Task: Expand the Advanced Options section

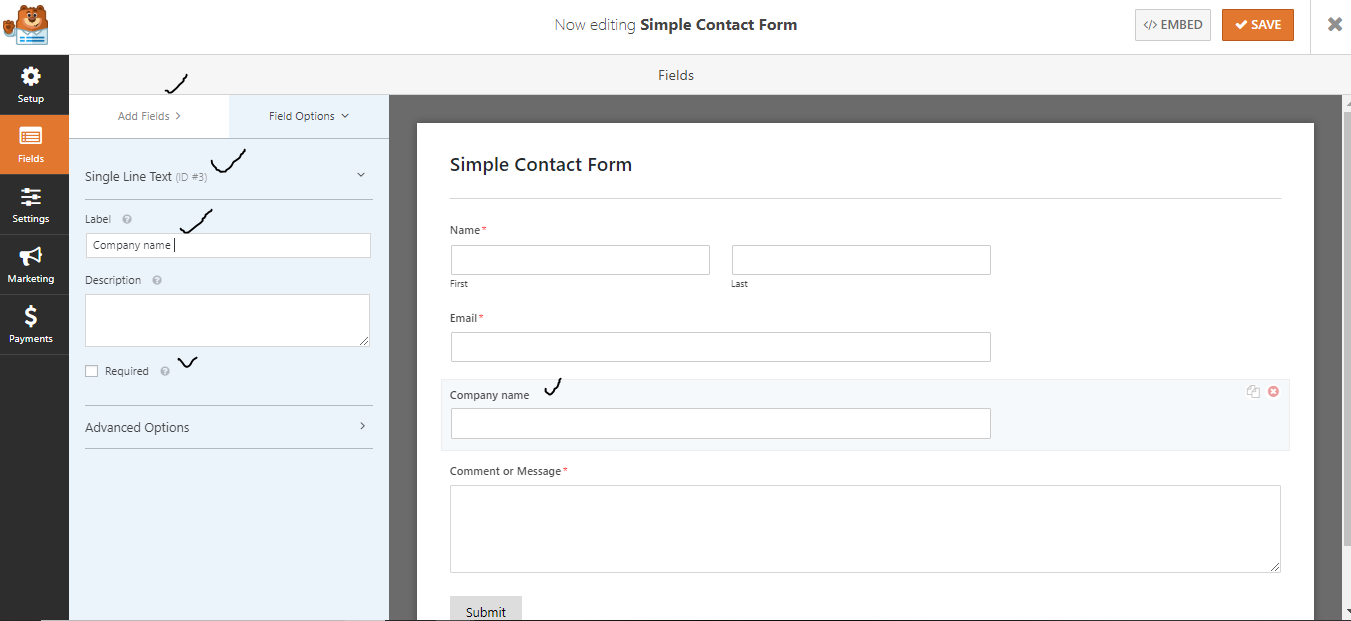Action: (x=228, y=427)
